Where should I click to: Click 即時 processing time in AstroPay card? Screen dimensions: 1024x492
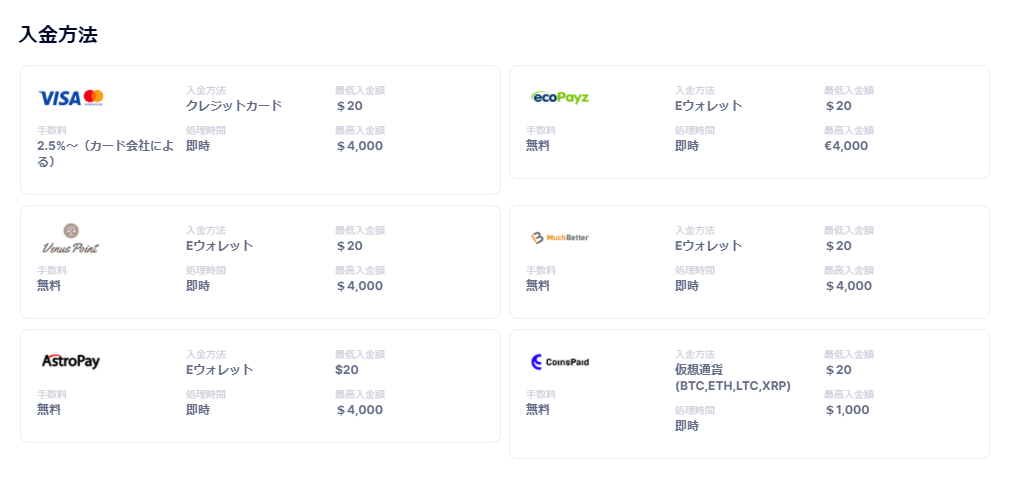point(198,410)
